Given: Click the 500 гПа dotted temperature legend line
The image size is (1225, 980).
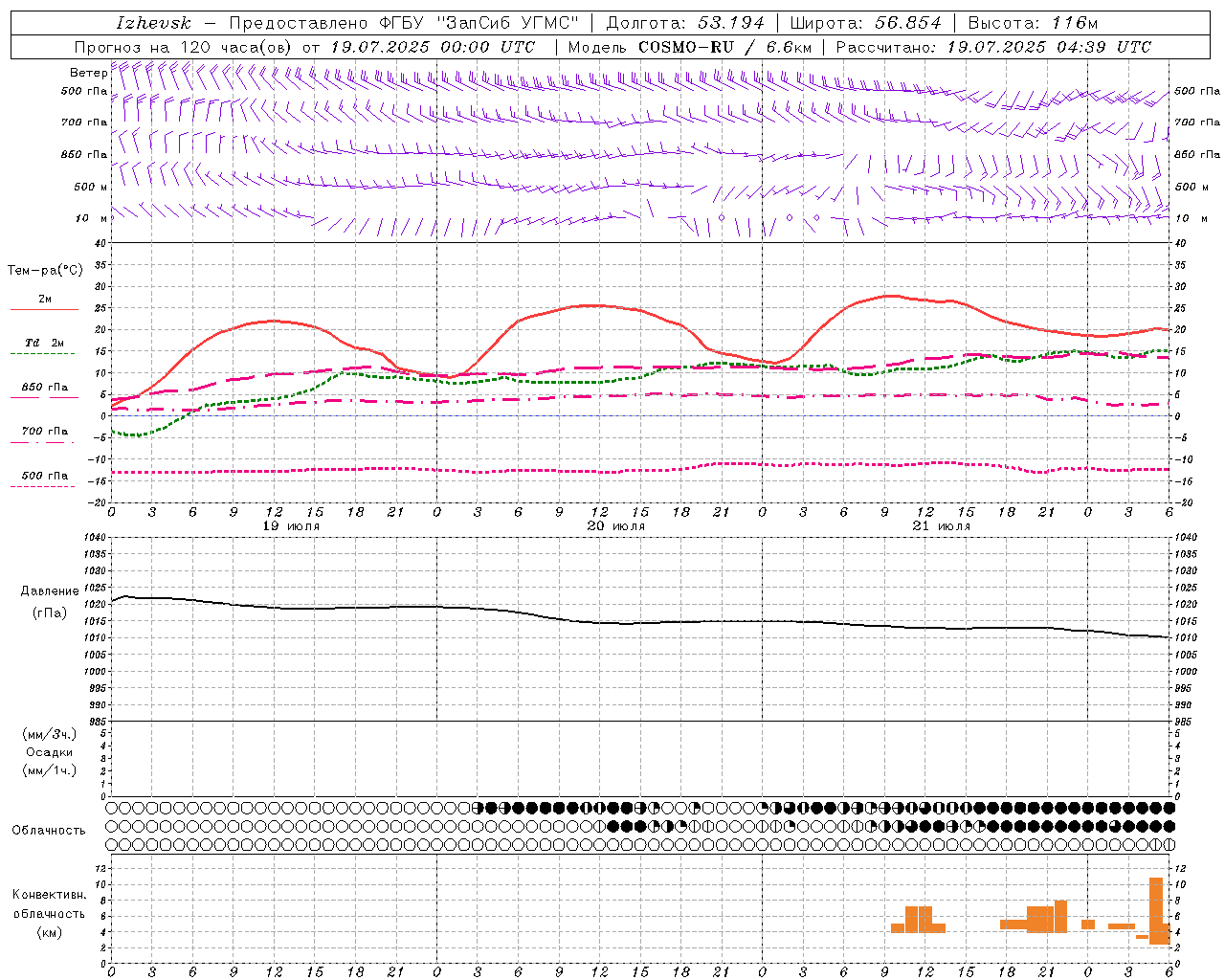Looking at the screenshot, I should 42,486.
